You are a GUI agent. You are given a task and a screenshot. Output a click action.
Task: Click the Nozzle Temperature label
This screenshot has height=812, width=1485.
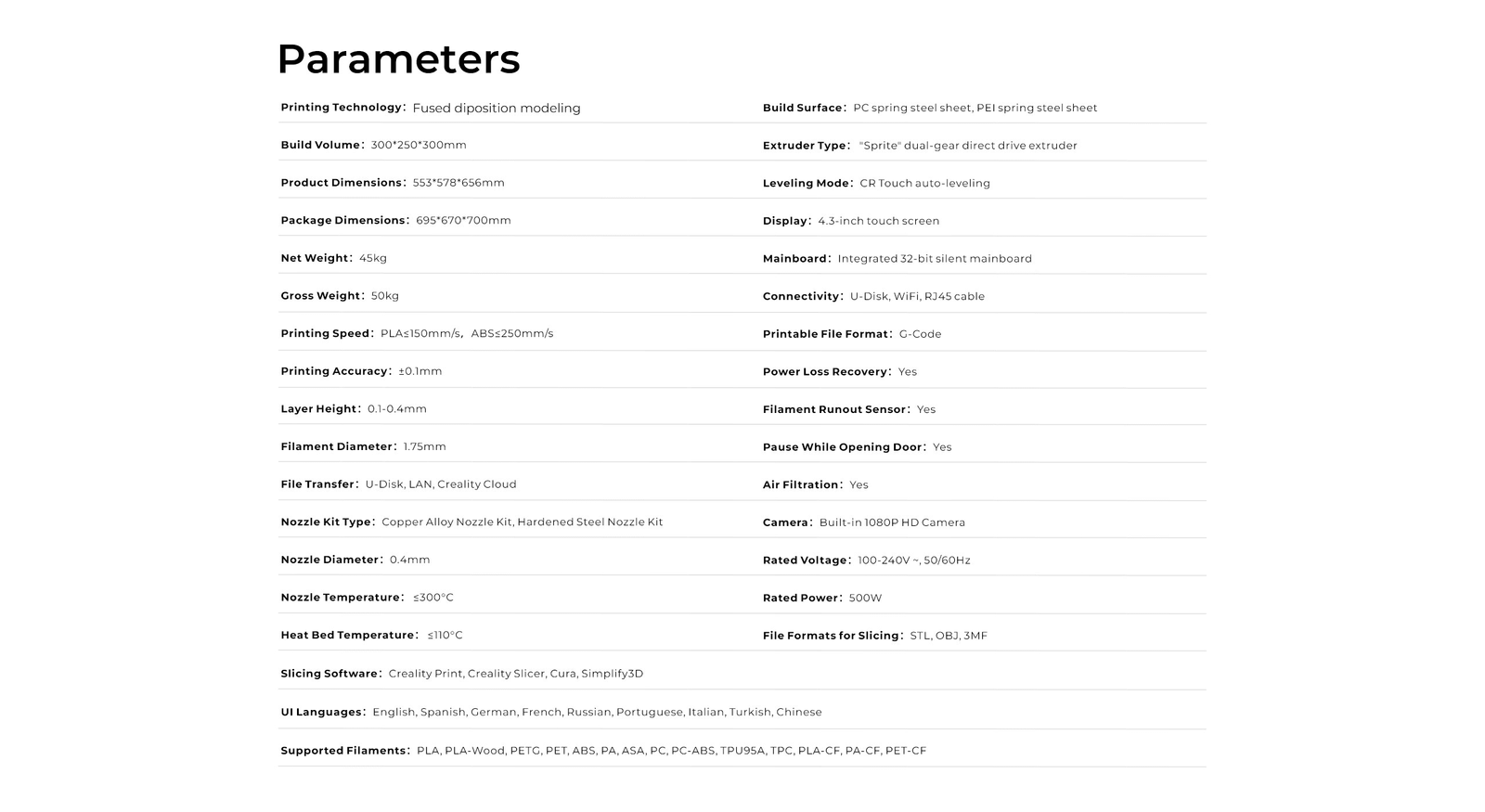coord(340,598)
